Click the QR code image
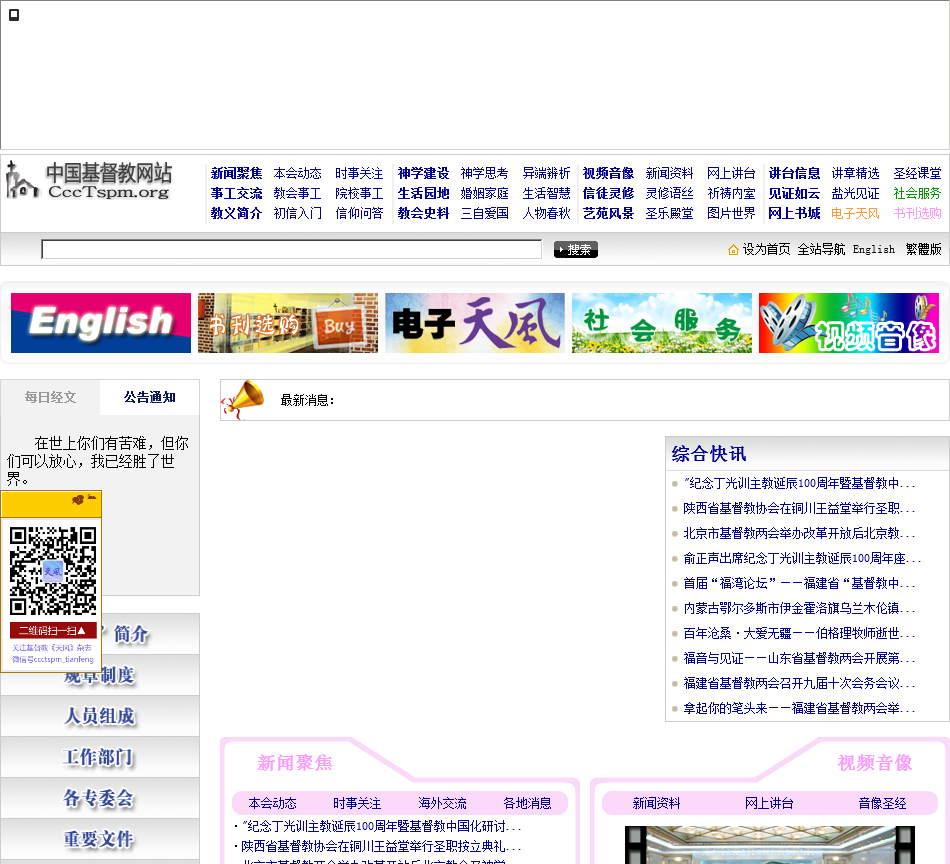 (53, 571)
